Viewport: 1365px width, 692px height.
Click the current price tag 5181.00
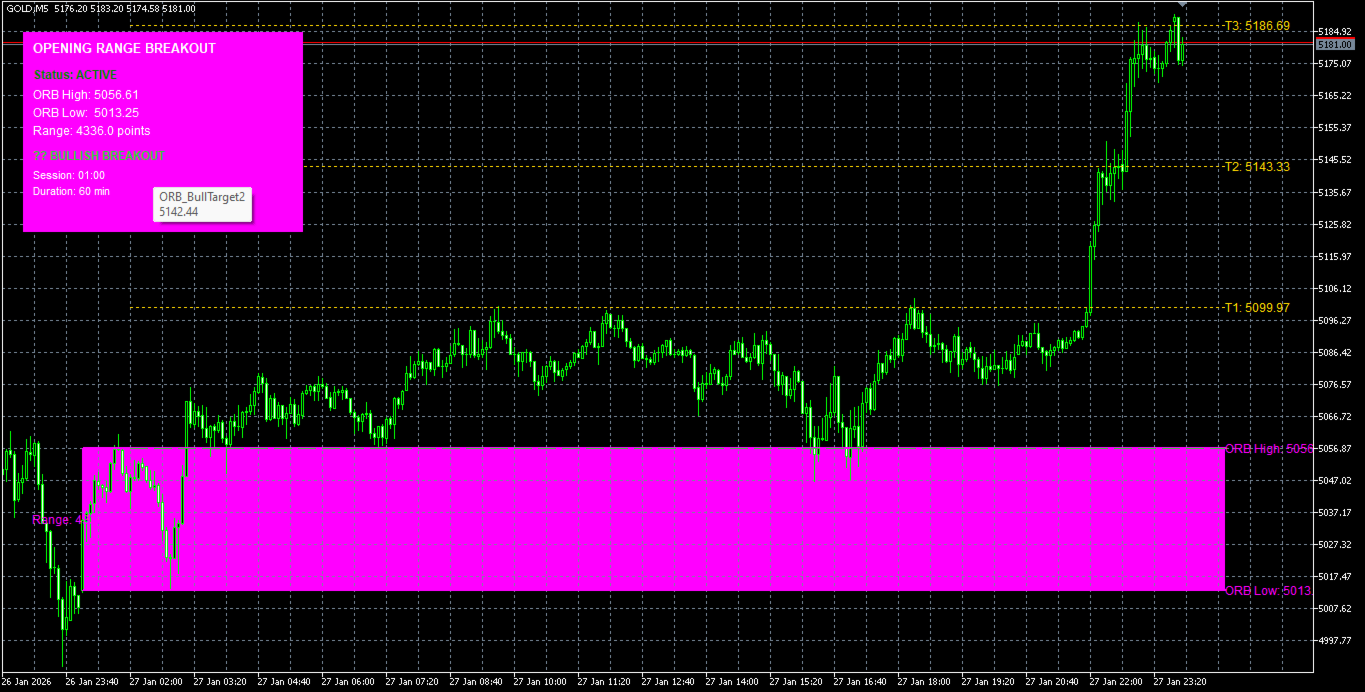[1334, 44]
